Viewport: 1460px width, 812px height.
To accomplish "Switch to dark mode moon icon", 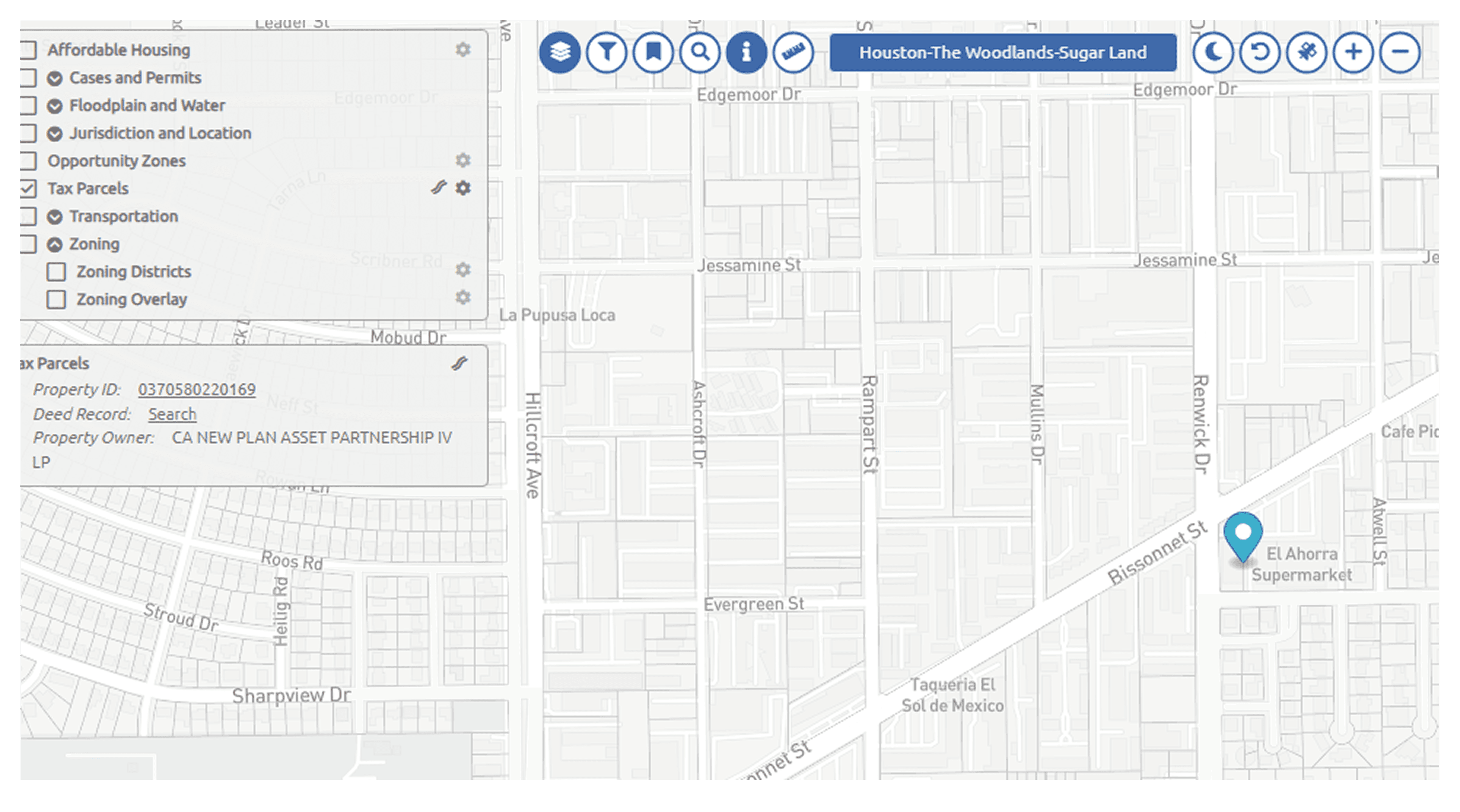I will tap(1212, 52).
